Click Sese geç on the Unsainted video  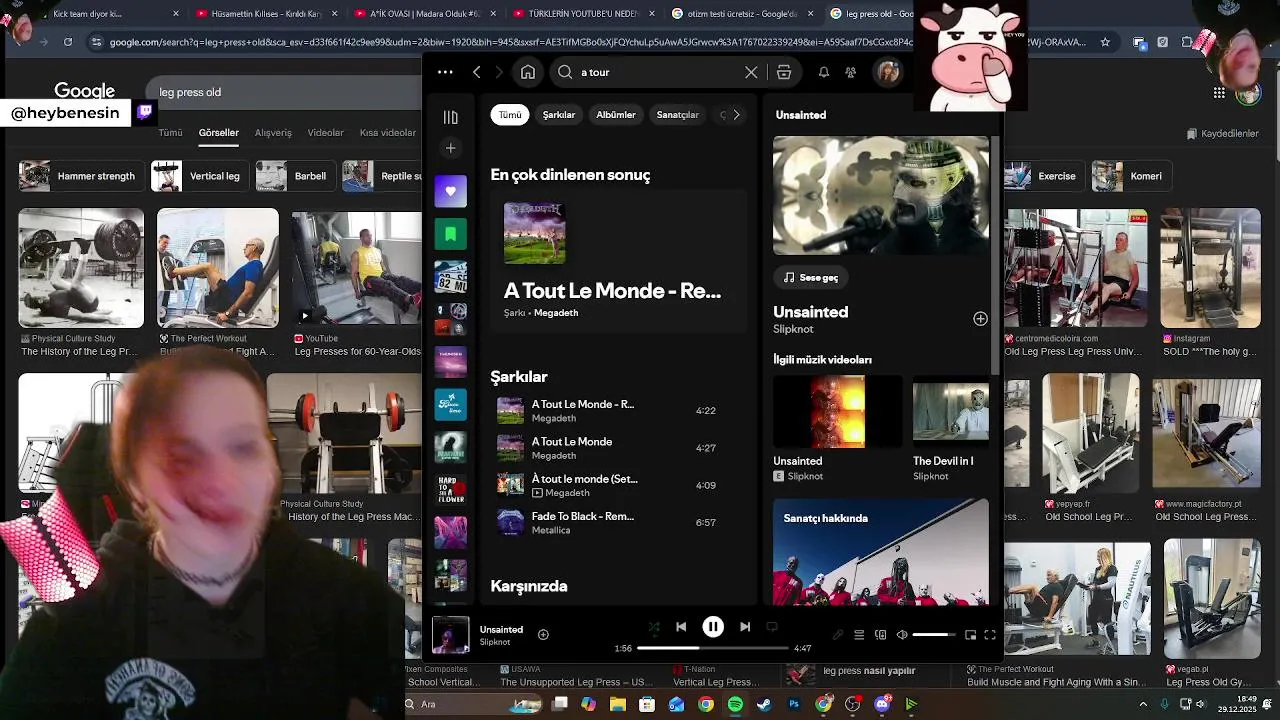tap(811, 277)
